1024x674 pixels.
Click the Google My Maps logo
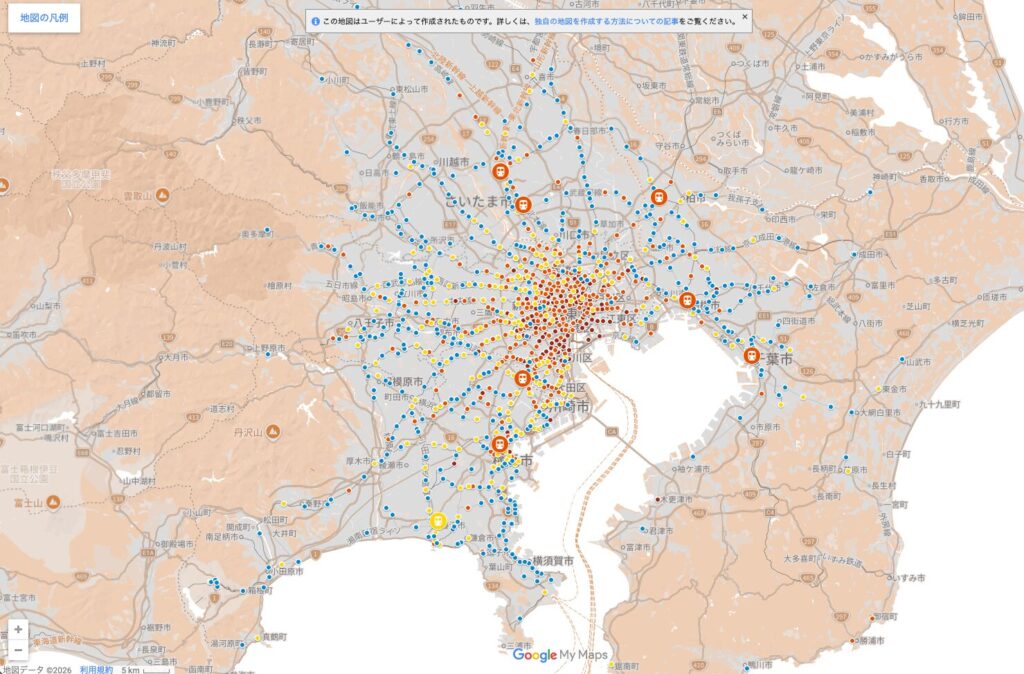(560, 655)
